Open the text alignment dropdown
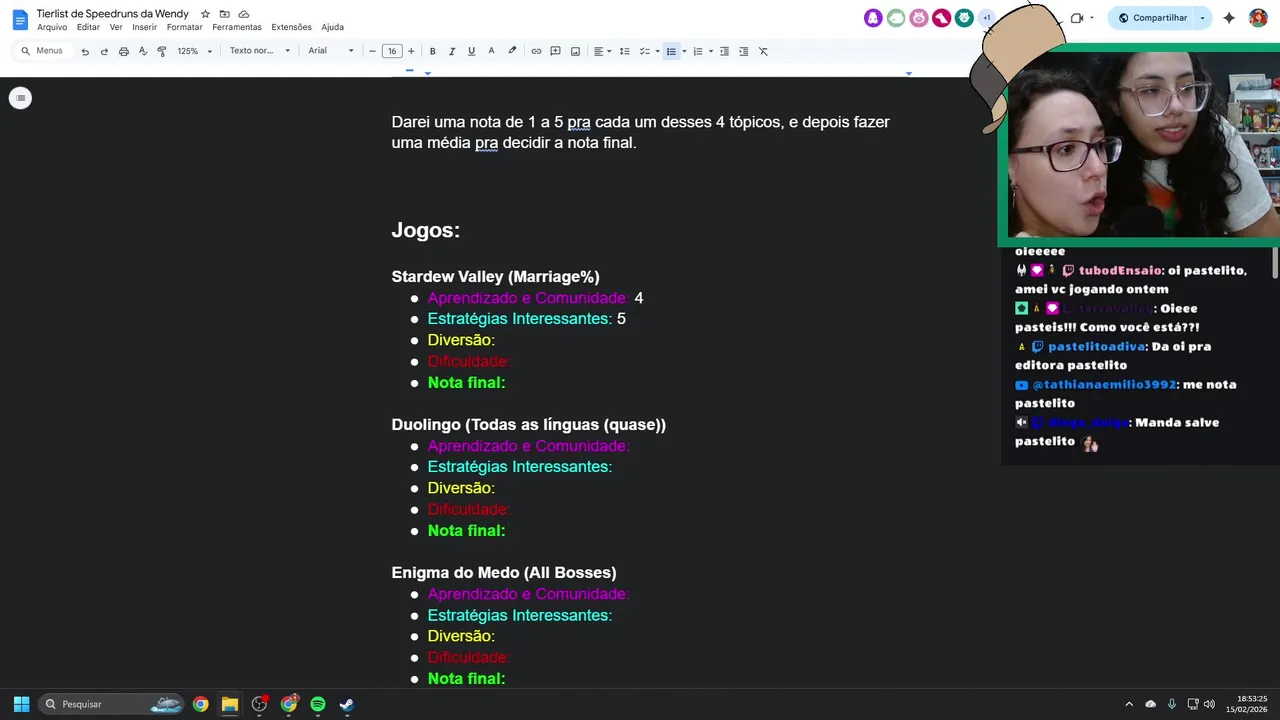The height and width of the screenshot is (720, 1280). (x=601, y=51)
